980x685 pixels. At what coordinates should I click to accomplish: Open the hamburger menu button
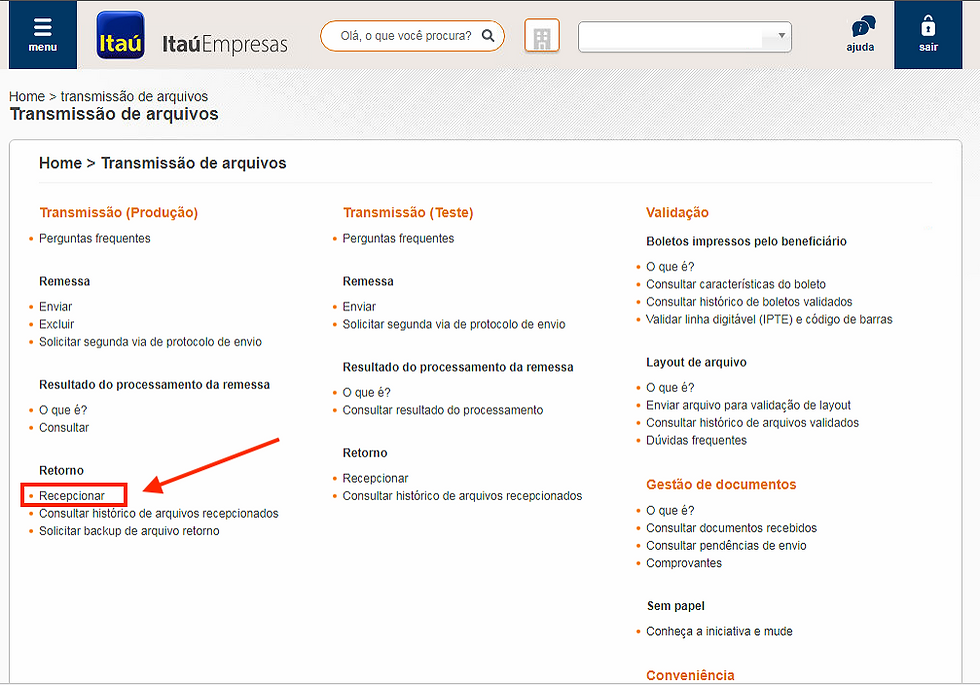(42, 35)
